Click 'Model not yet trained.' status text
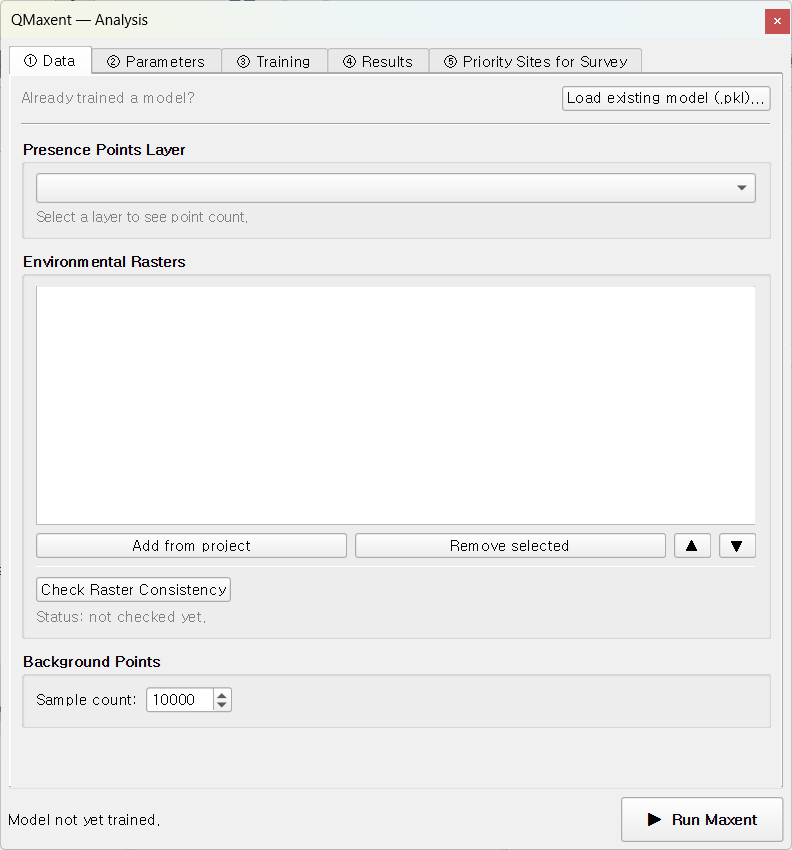The width and height of the screenshot is (792, 850). (x=84, y=820)
